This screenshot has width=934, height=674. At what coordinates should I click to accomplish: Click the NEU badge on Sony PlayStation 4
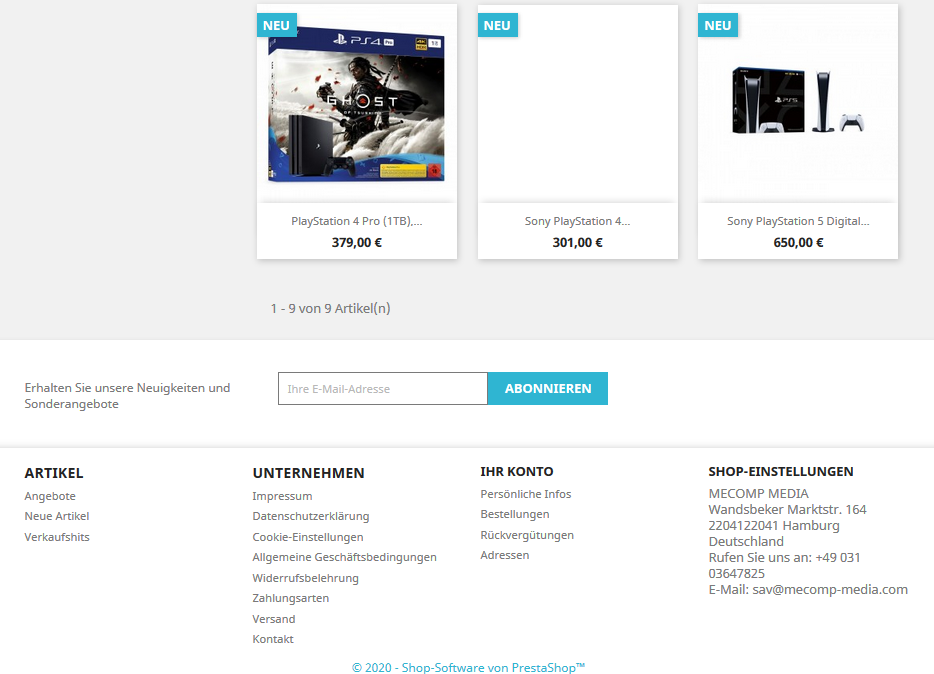click(497, 26)
